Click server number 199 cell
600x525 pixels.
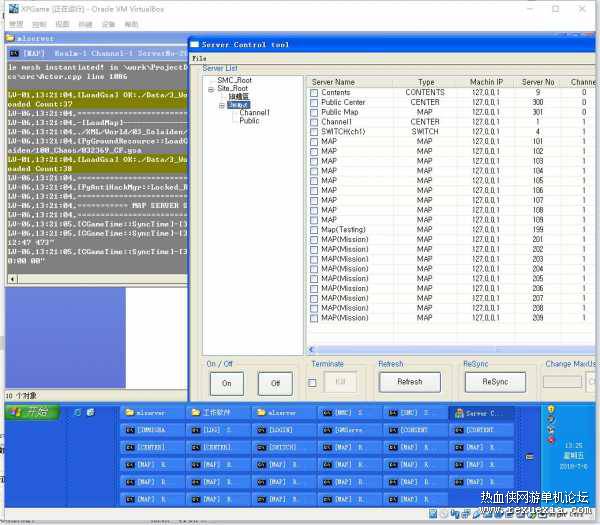[x=538, y=230]
